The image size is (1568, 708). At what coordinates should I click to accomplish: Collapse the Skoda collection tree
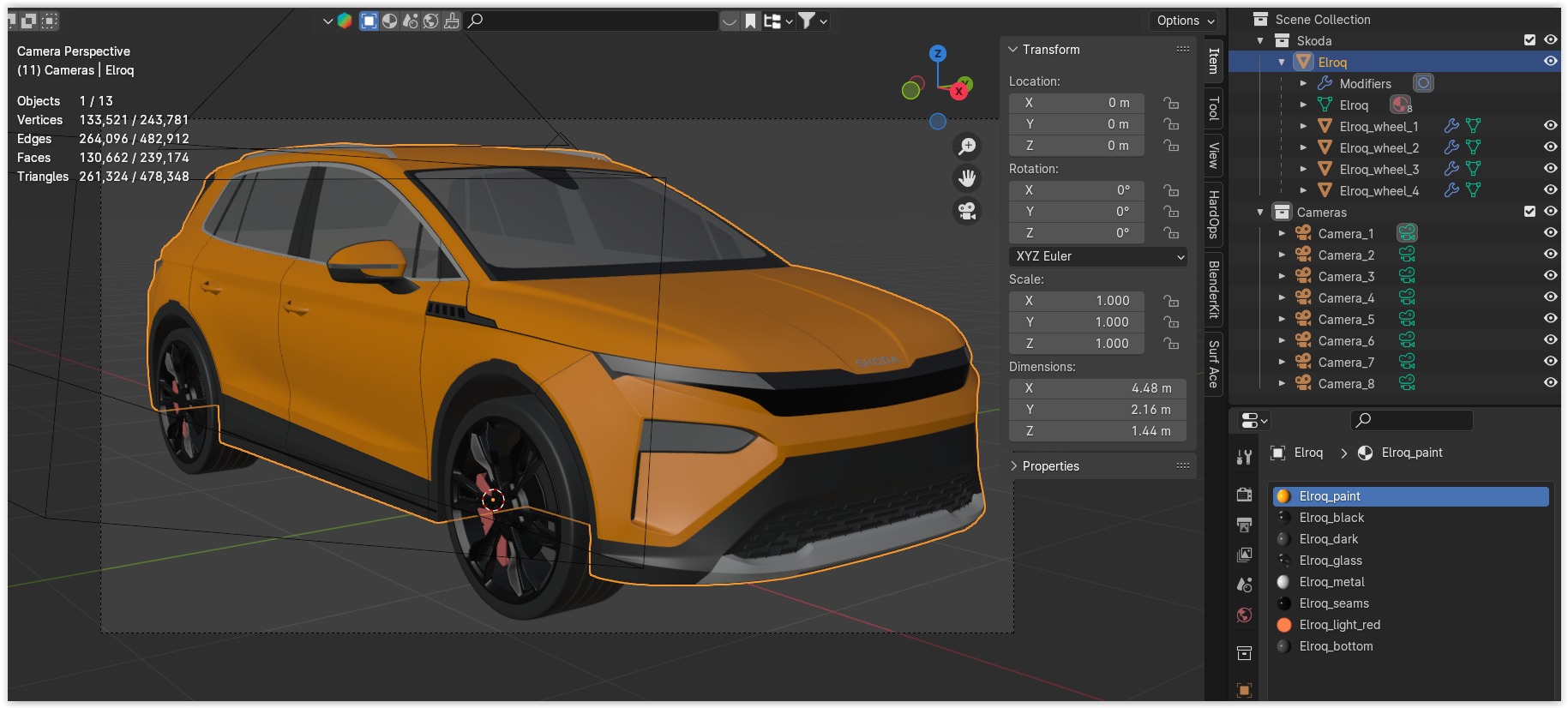[1260, 41]
